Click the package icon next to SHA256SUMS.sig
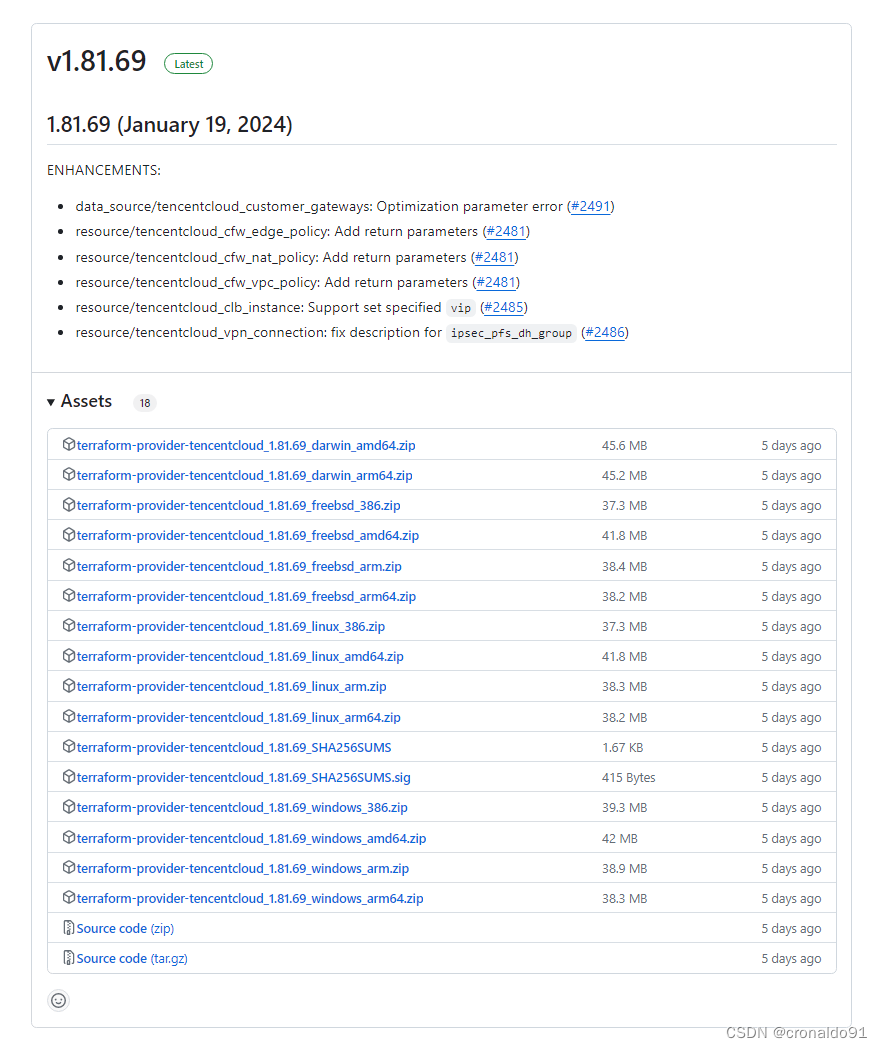 68,777
